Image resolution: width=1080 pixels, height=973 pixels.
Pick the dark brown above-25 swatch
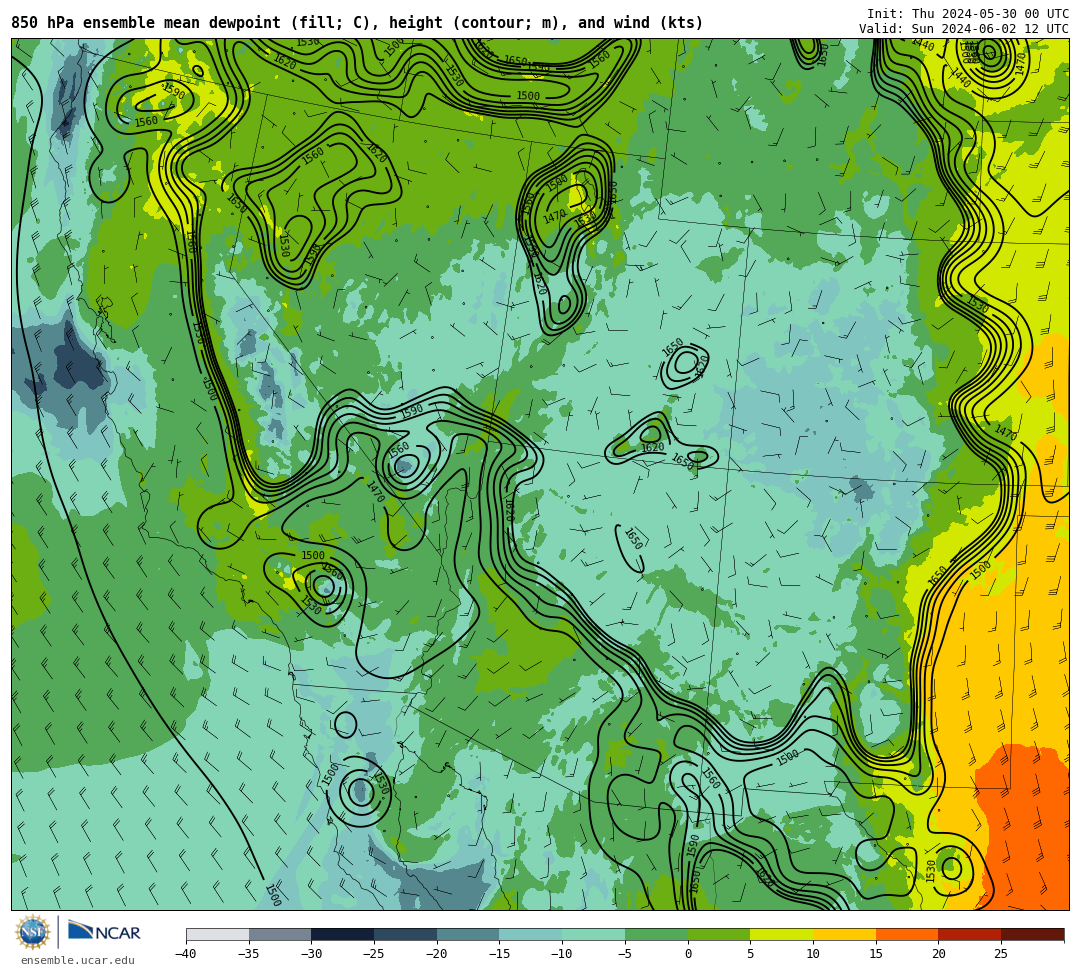coord(1032,934)
